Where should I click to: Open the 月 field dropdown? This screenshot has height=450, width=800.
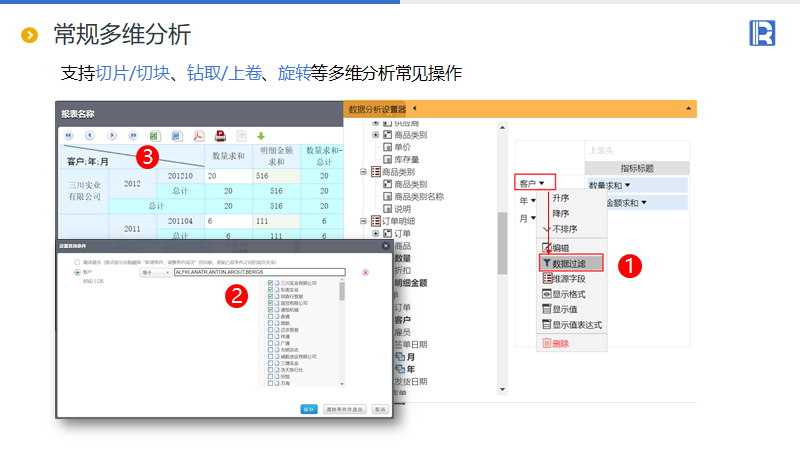point(533,218)
